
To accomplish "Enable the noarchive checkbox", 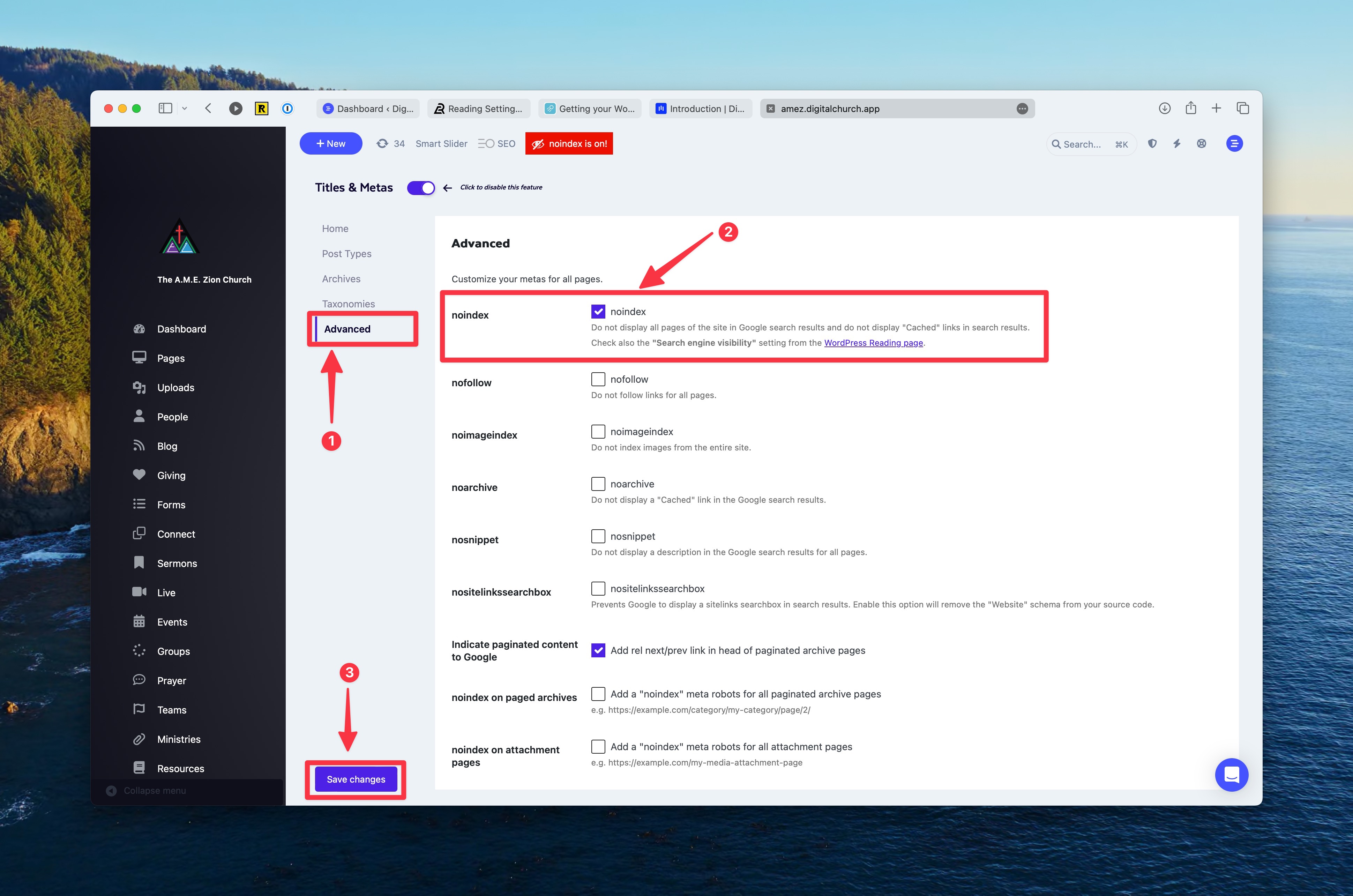I will [x=598, y=484].
